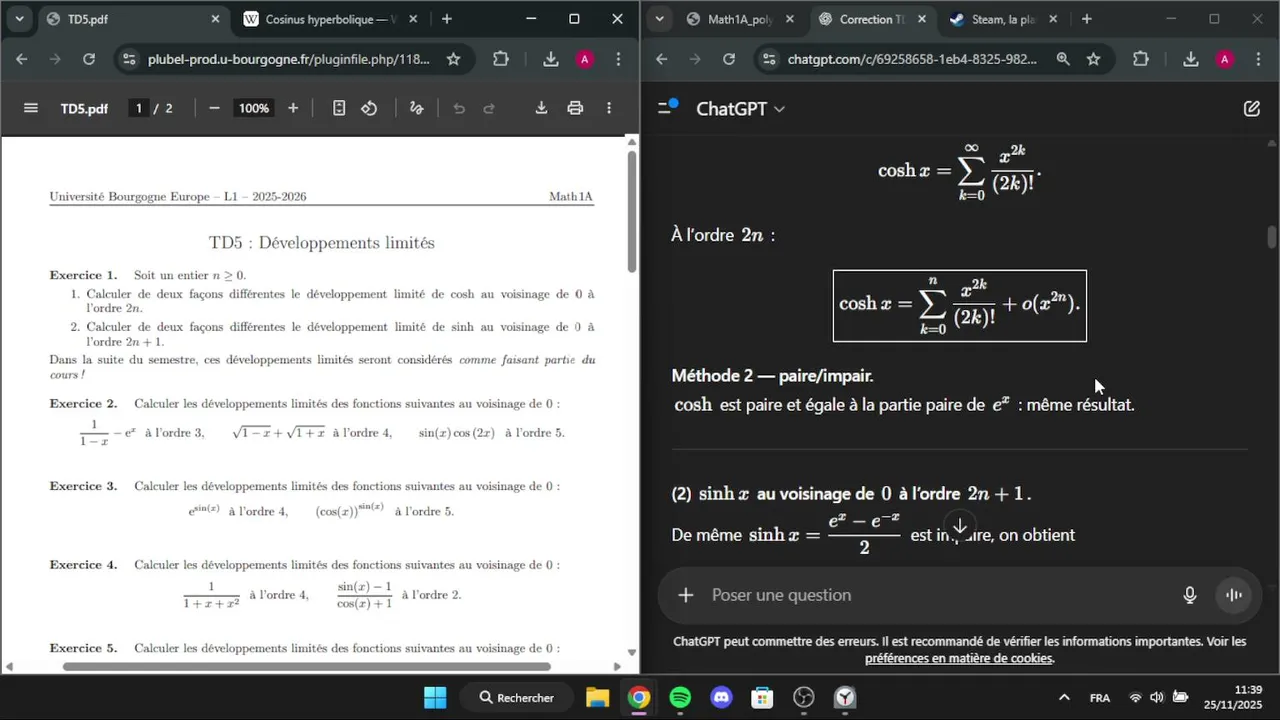
Task: Bookmark the ChatGPT page with star icon
Action: click(x=1093, y=59)
